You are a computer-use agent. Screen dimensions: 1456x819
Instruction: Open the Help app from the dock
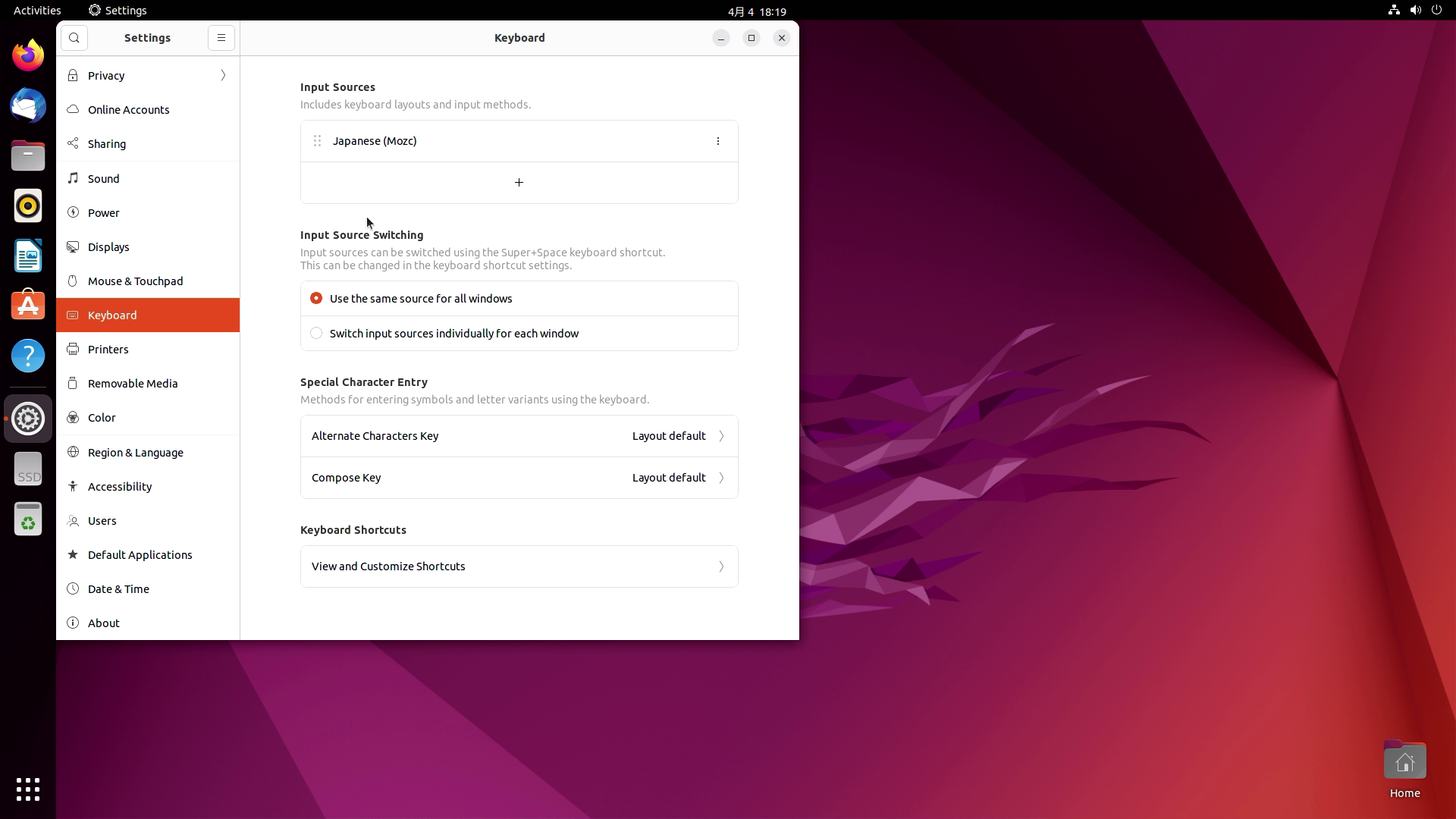pos(27,355)
